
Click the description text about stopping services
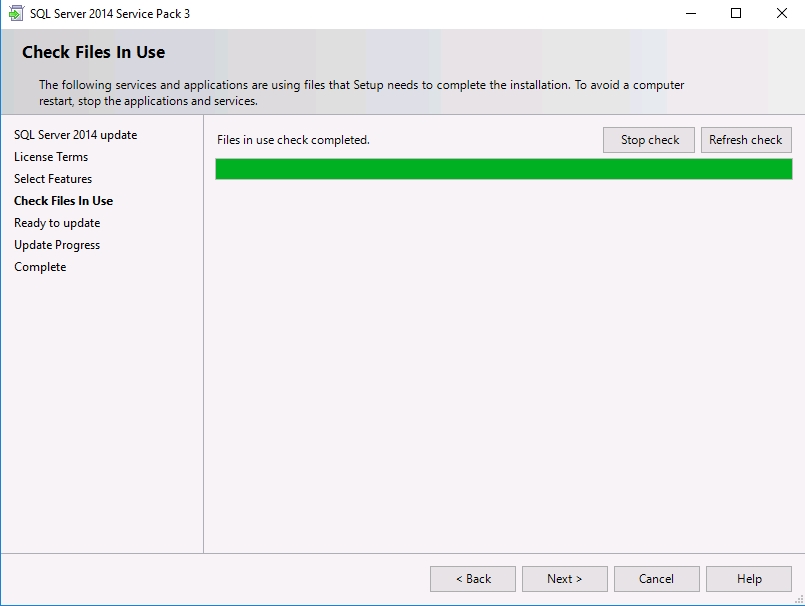pos(361,93)
